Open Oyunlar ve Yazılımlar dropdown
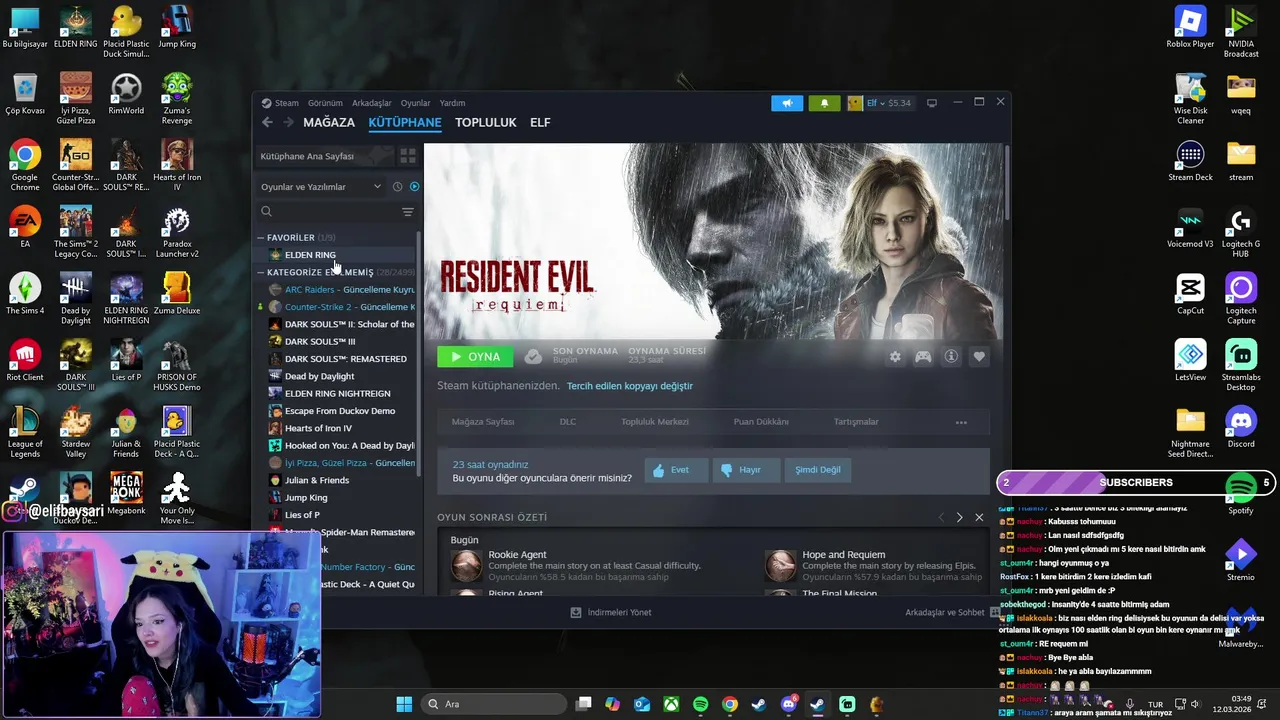Image resolution: width=1280 pixels, height=720 pixels. pos(321,187)
